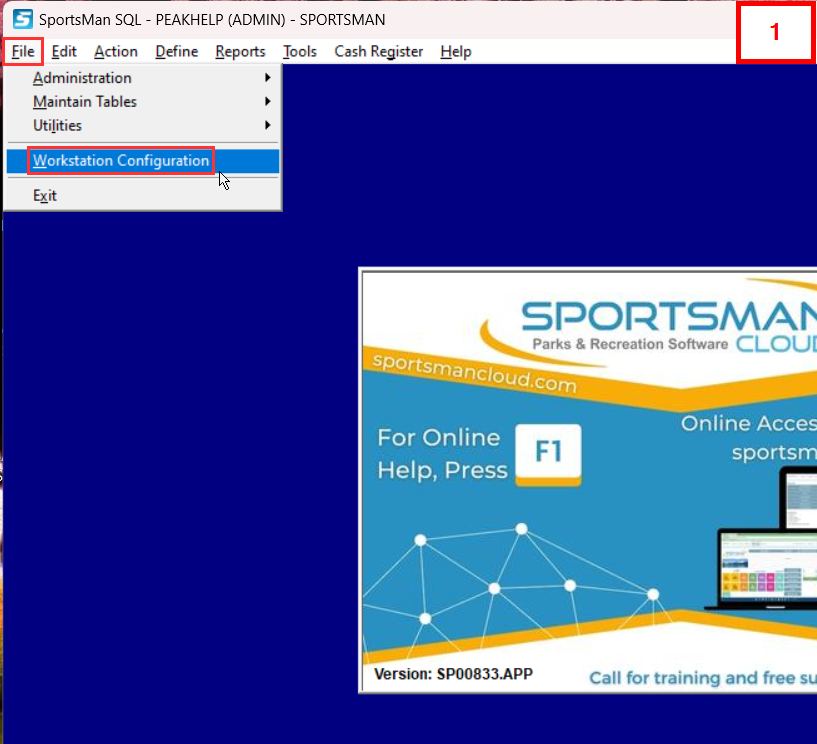
Task: Open the Cash Register menu
Action: pos(378,51)
